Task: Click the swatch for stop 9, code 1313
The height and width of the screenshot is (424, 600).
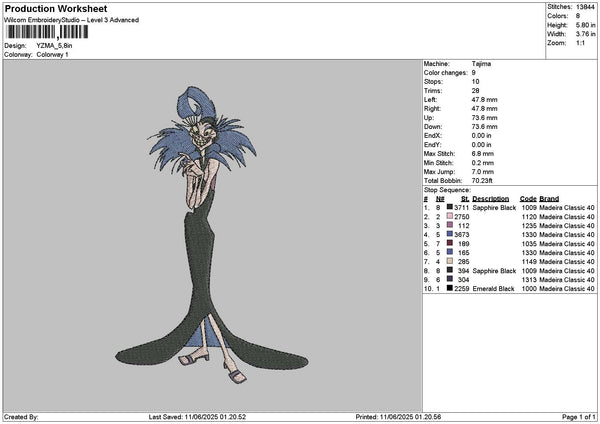Action: point(450,279)
